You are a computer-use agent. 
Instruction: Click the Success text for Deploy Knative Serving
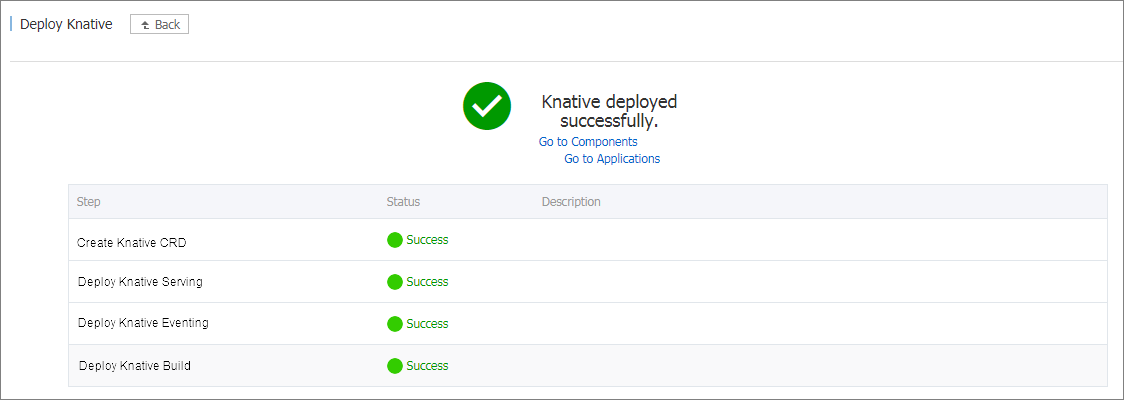(x=427, y=282)
